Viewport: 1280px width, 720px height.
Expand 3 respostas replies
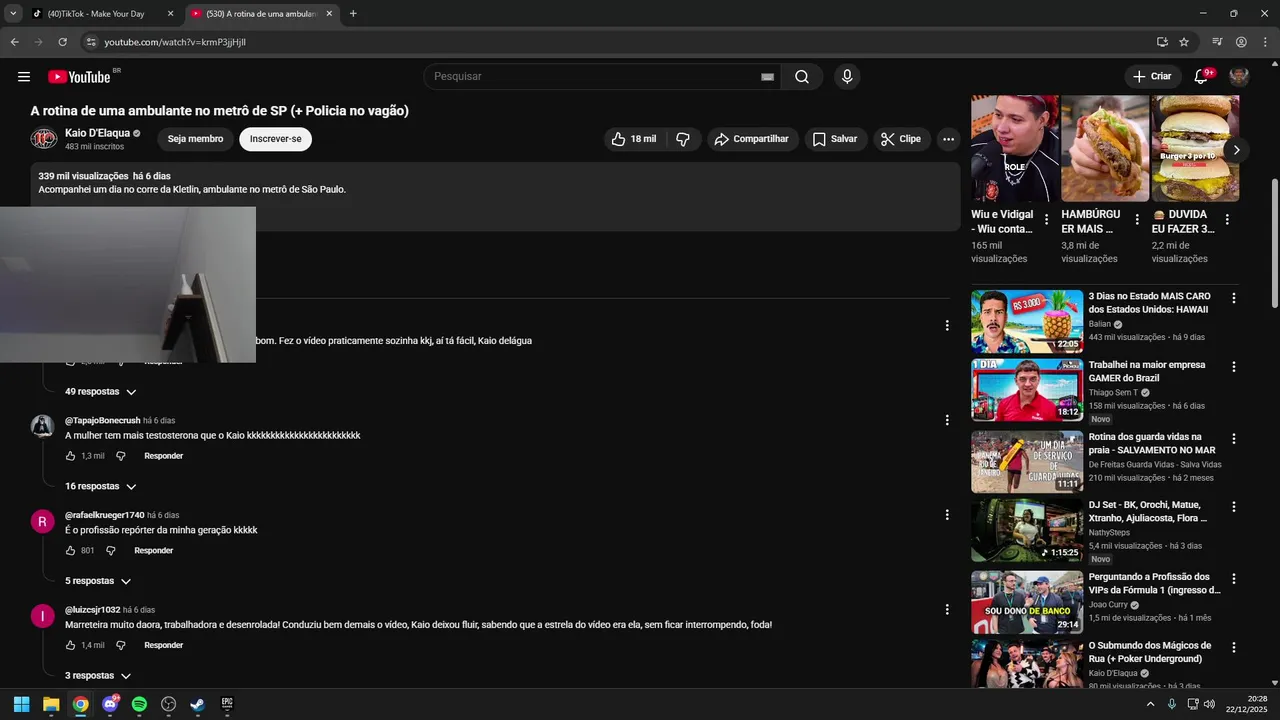[98, 676]
